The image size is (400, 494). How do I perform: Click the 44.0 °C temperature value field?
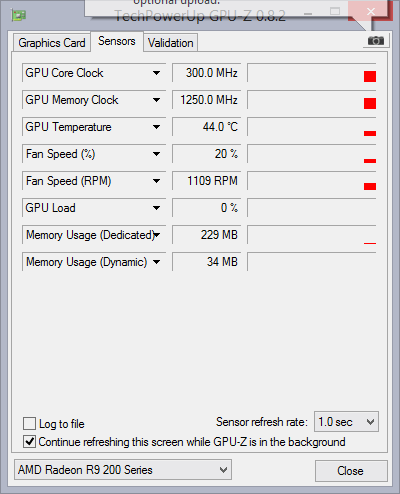coord(206,127)
